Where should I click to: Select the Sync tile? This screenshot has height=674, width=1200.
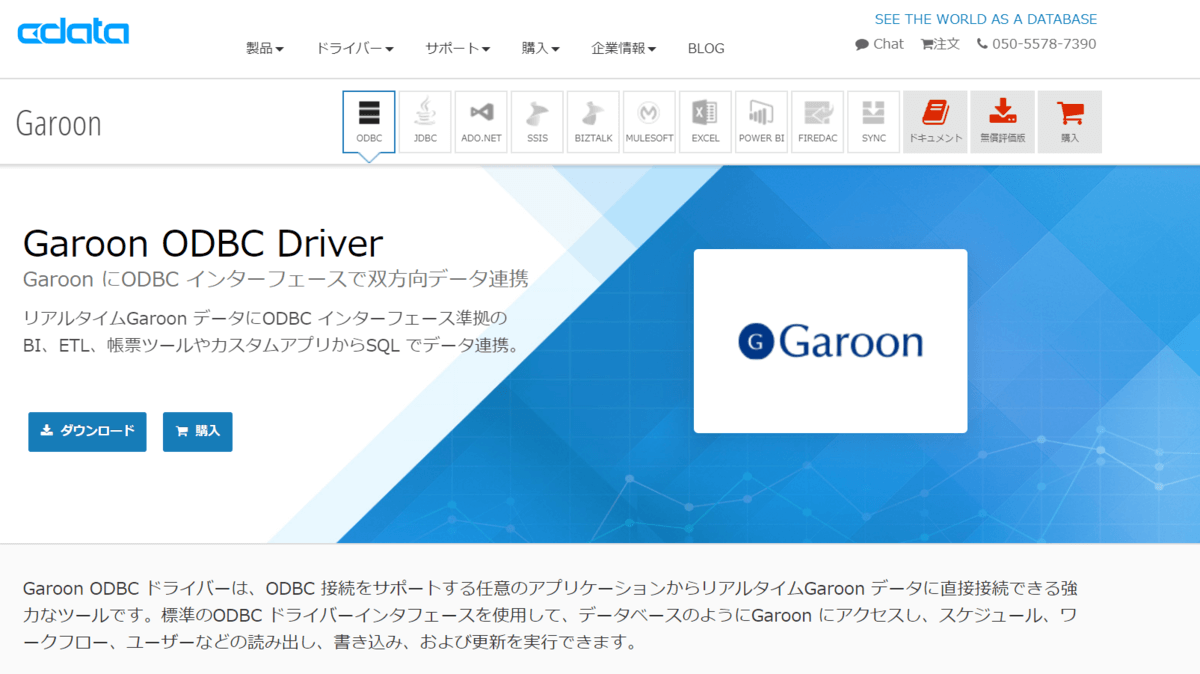coord(873,121)
